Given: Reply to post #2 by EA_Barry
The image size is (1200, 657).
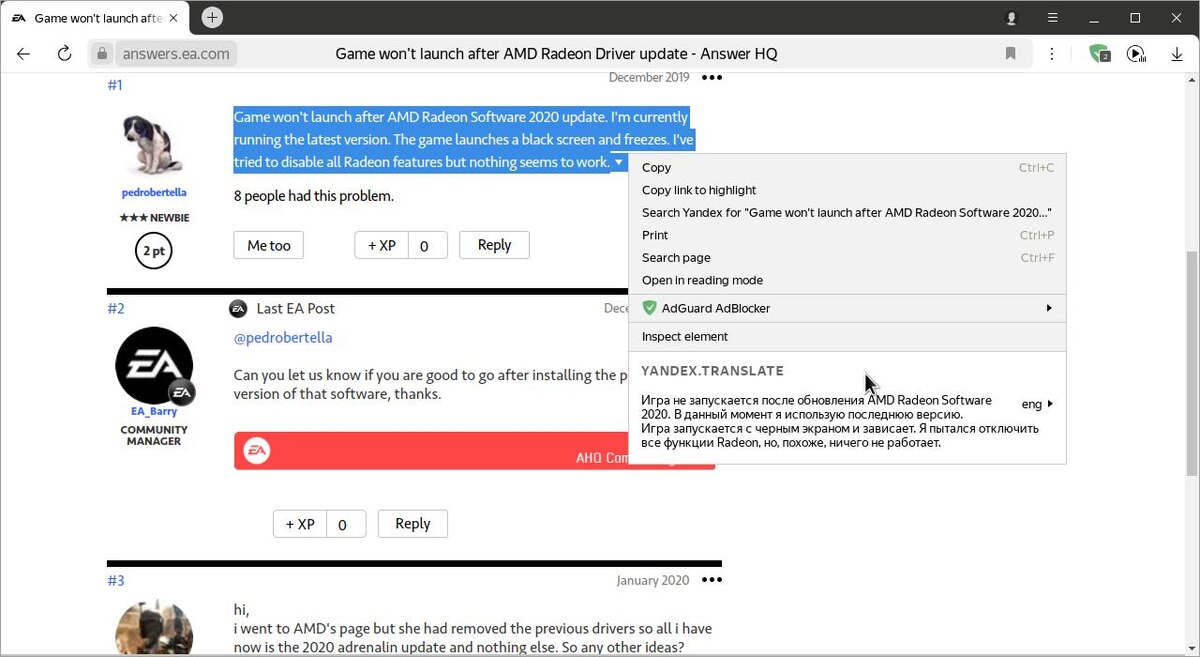Looking at the screenshot, I should point(412,524).
